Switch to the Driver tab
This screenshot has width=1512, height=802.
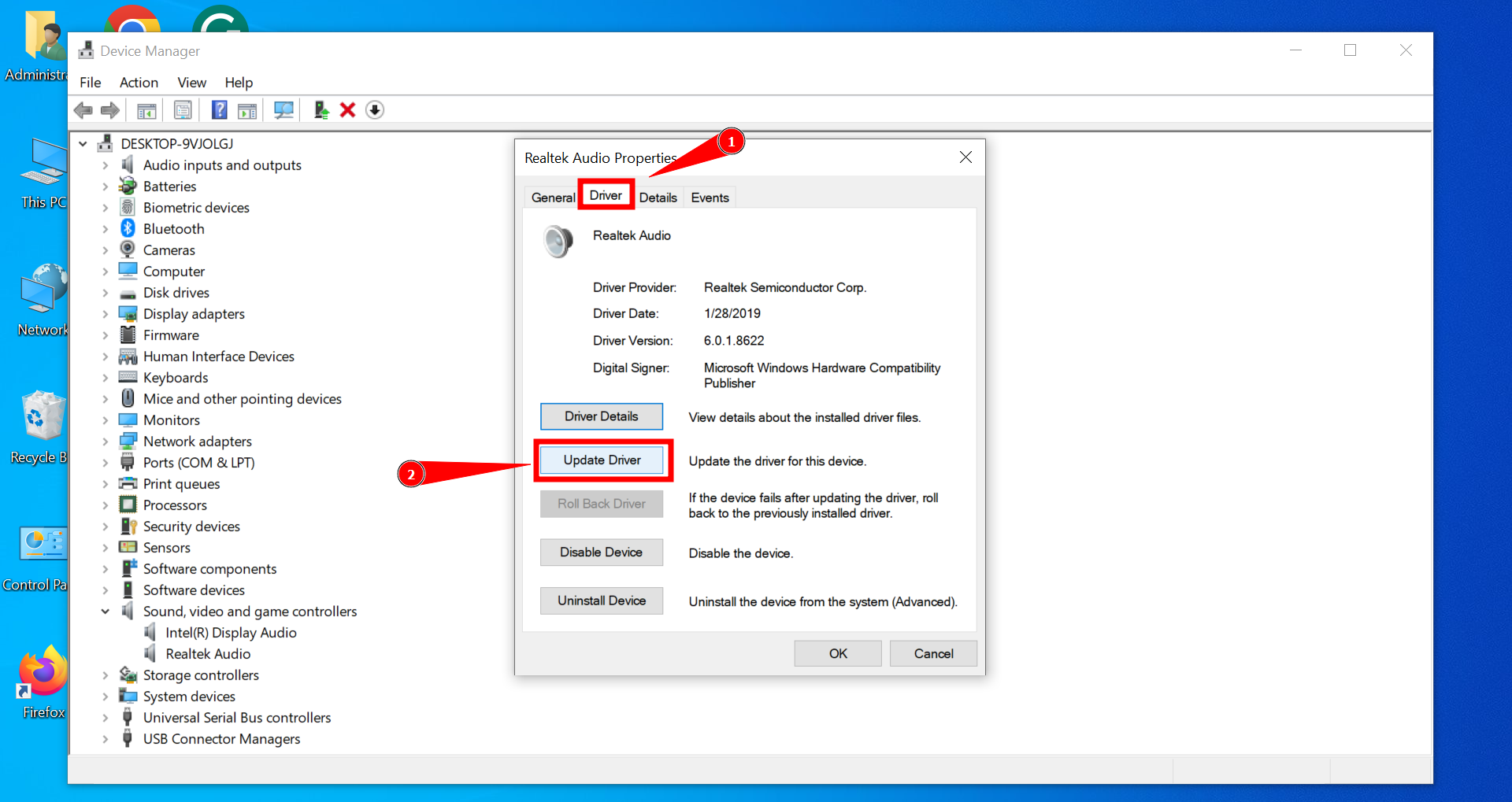[606, 195]
